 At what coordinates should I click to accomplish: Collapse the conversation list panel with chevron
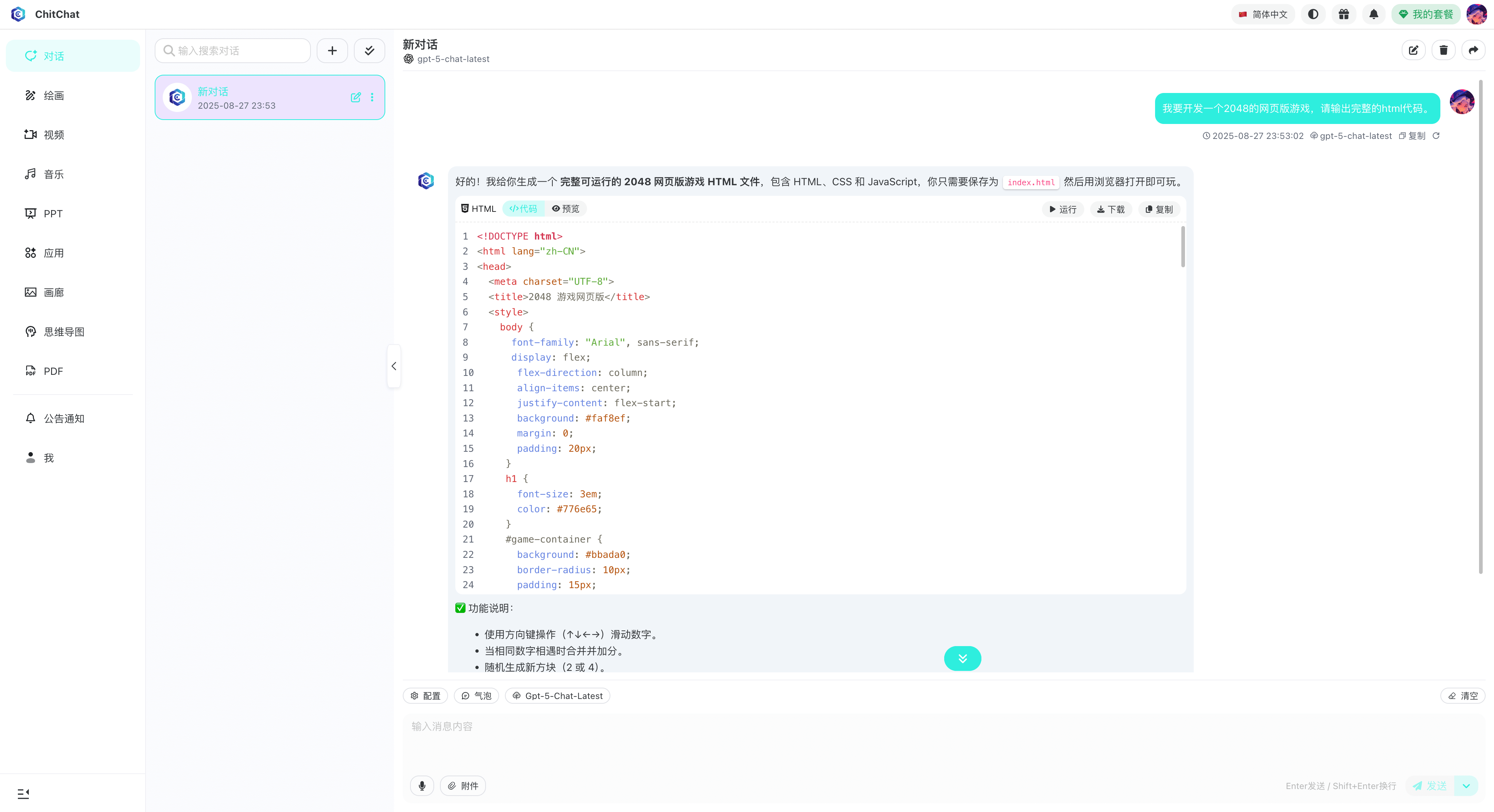pos(394,366)
